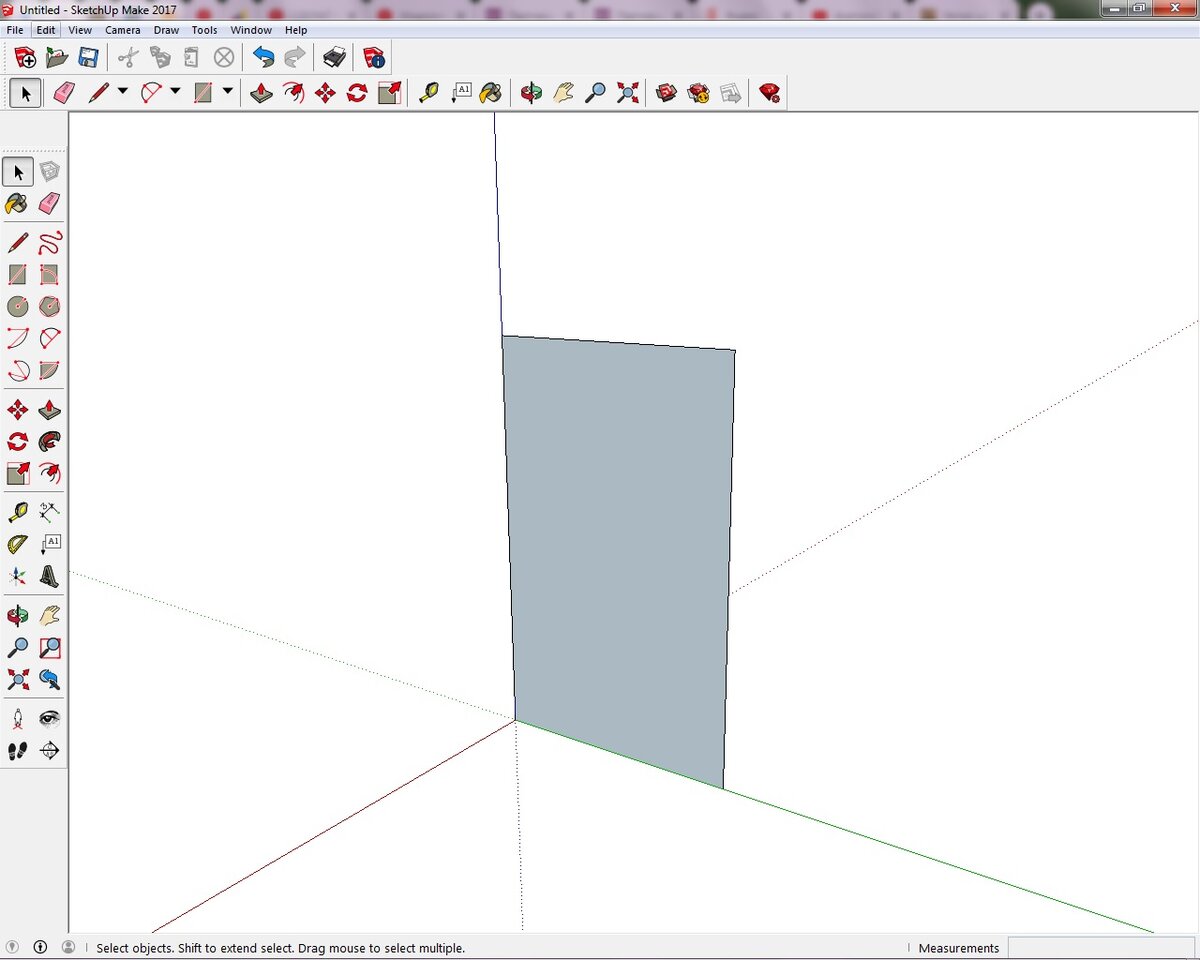The width and height of the screenshot is (1200, 960).
Task: Click the sign-in profile status bar icon
Action: 69,947
